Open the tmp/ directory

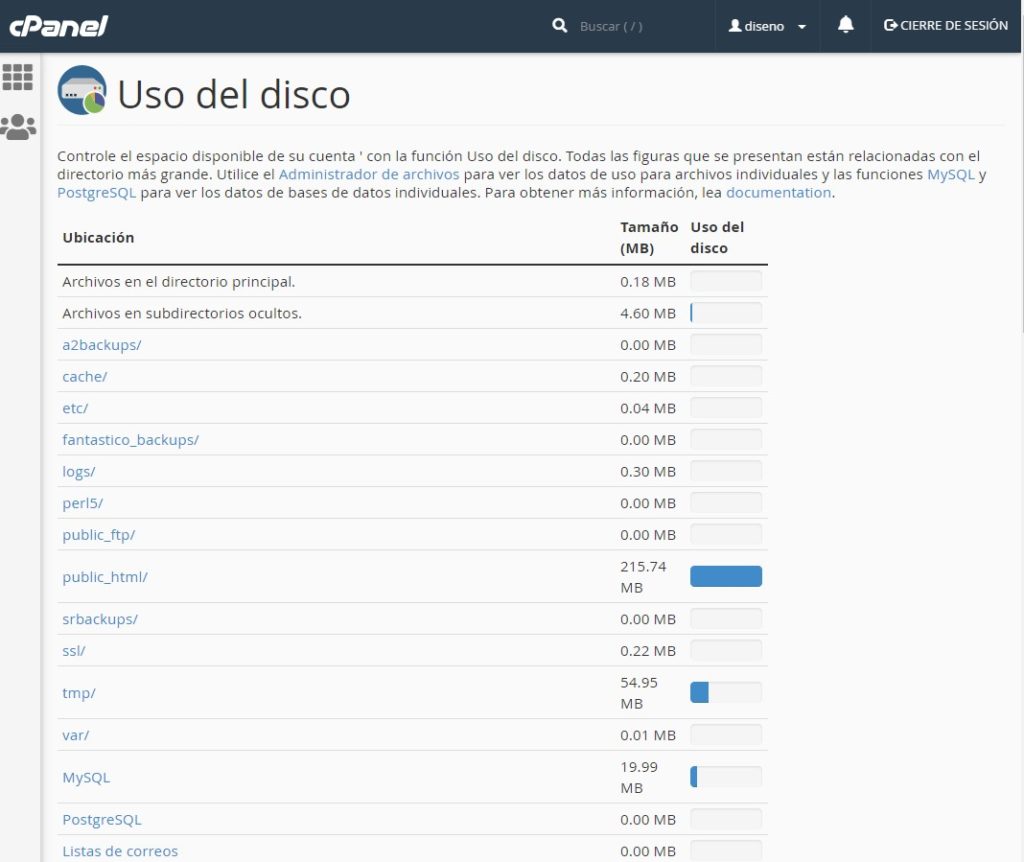pos(79,693)
